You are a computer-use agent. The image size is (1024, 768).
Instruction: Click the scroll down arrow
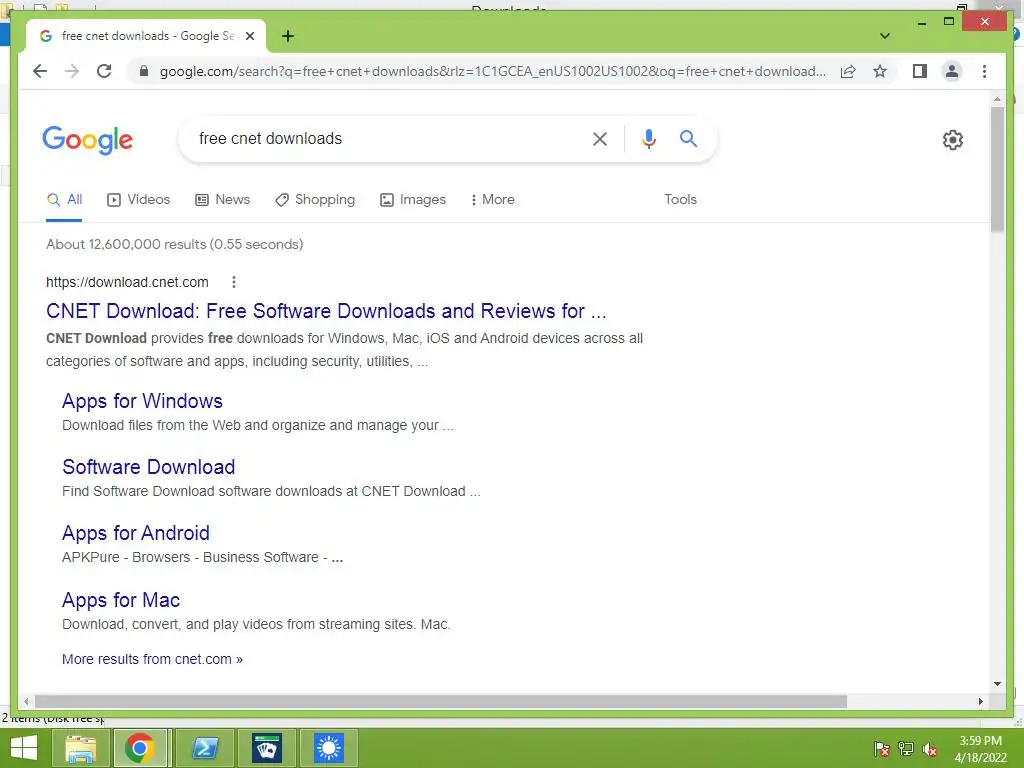pyautogui.click(x=997, y=684)
